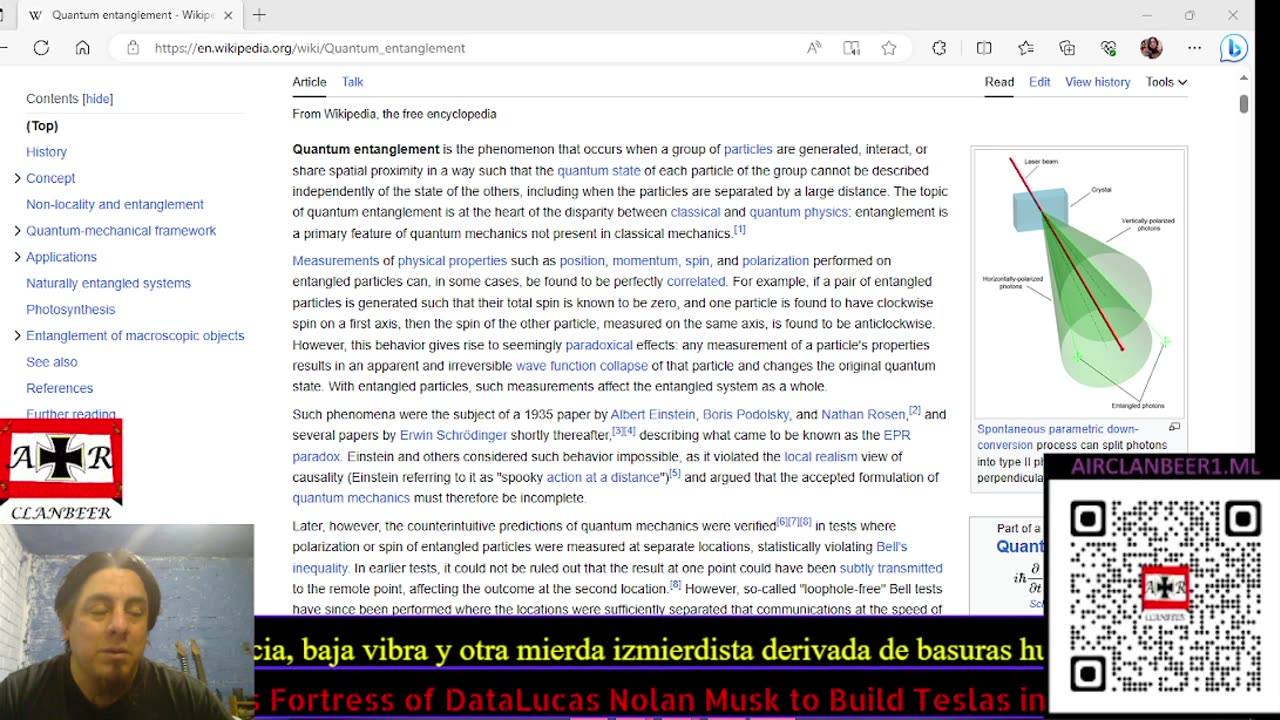Go to See also section
This screenshot has width=1280, height=720.
[x=51, y=362]
